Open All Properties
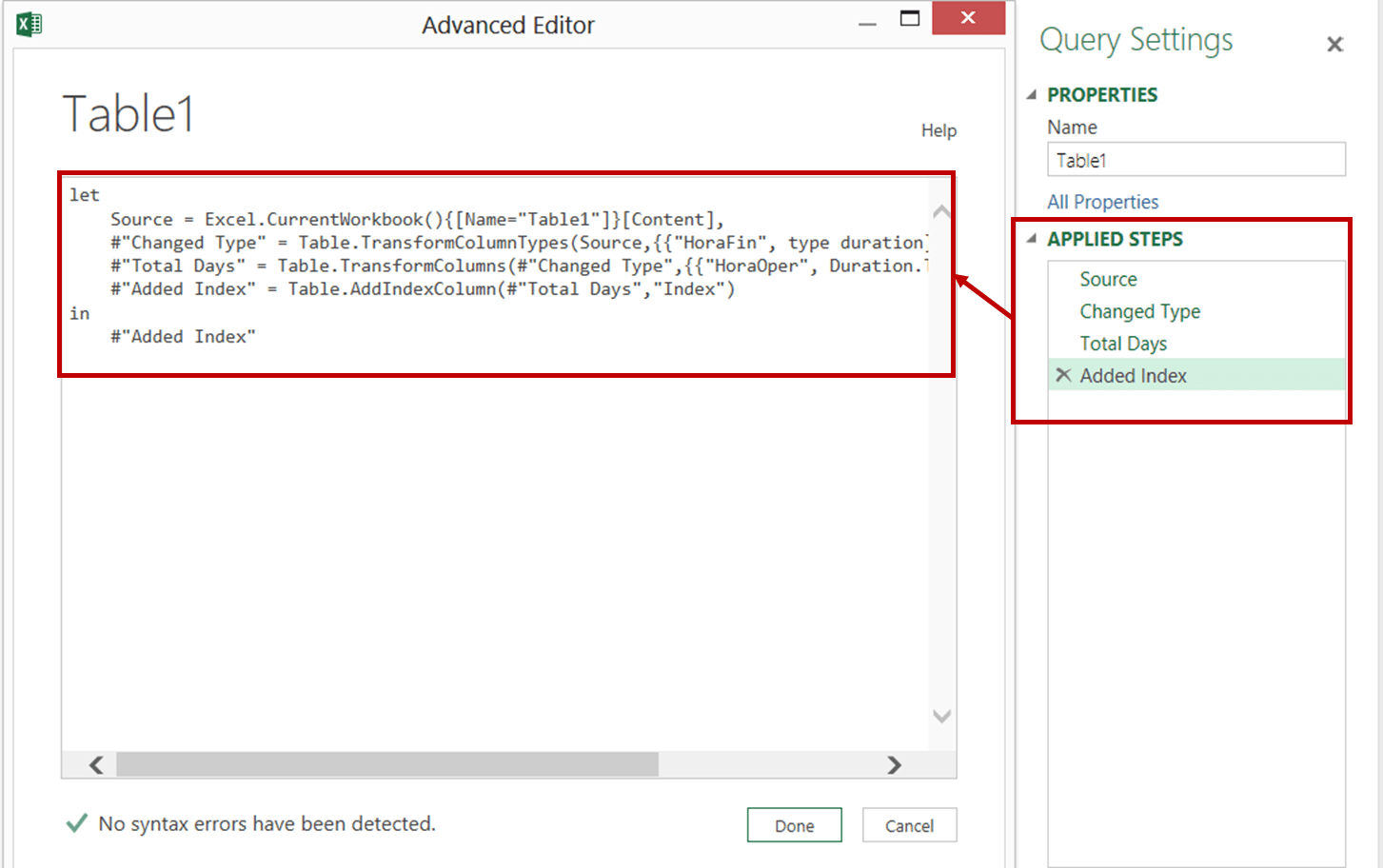 click(x=1102, y=202)
